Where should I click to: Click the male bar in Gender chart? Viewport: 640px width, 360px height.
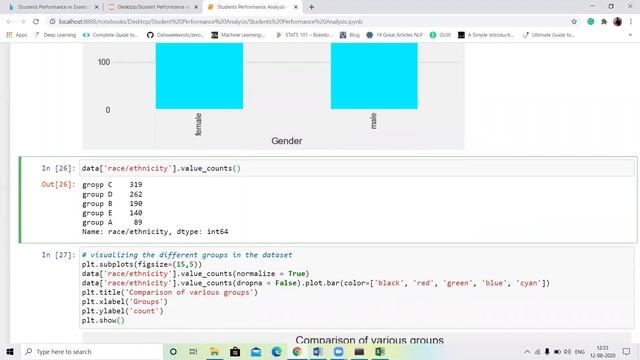(x=374, y=76)
